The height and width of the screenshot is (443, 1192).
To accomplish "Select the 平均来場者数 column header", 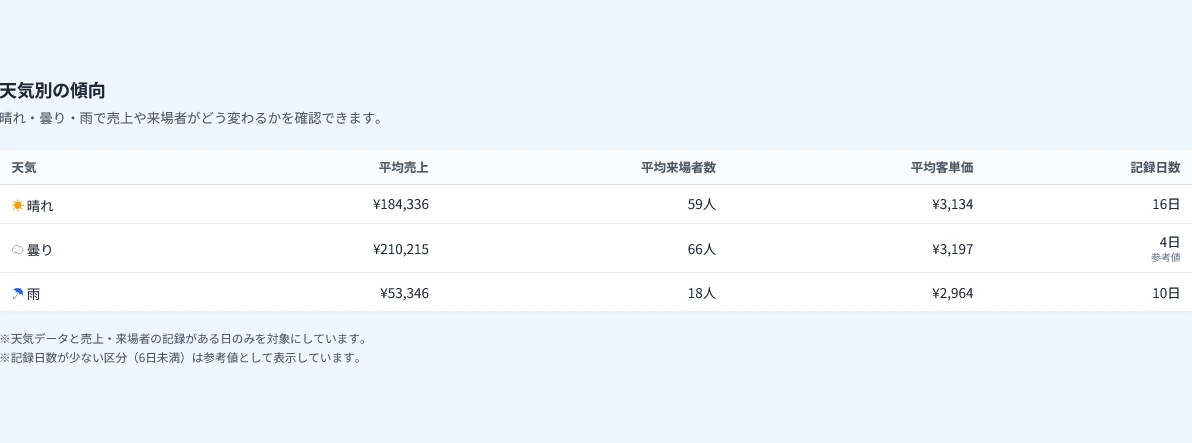I will [678, 168].
